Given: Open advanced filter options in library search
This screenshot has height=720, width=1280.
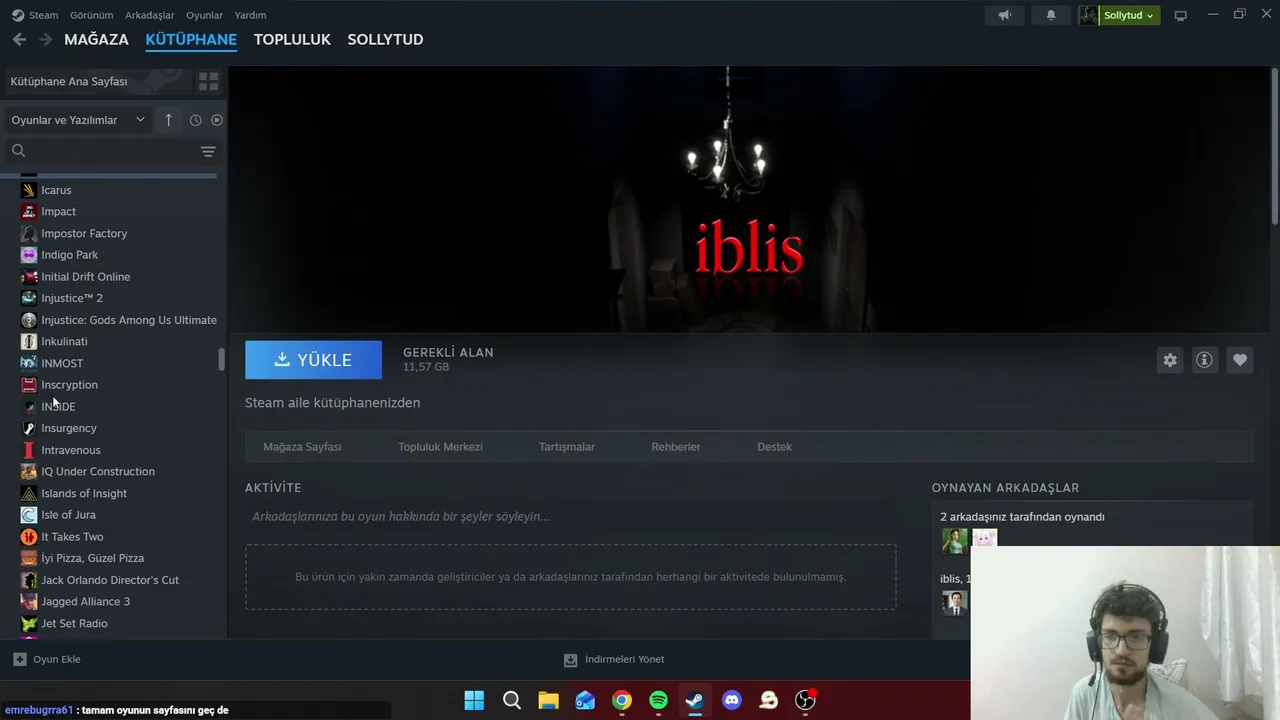Looking at the screenshot, I should click(x=208, y=151).
